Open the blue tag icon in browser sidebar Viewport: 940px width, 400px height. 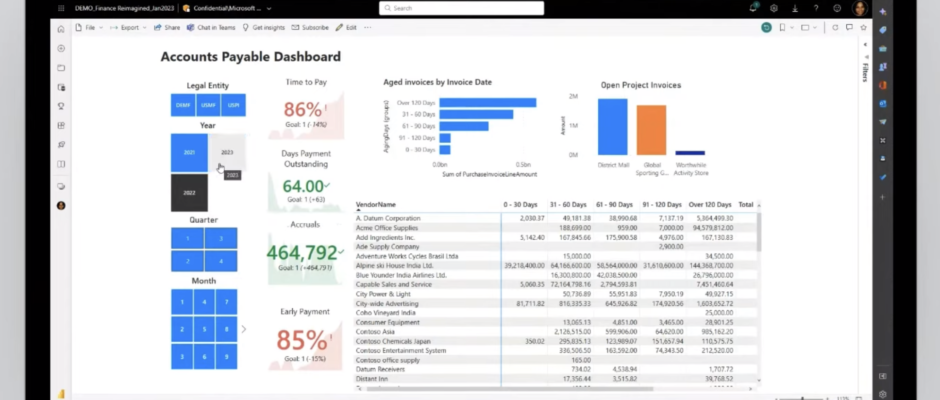tap(882, 30)
